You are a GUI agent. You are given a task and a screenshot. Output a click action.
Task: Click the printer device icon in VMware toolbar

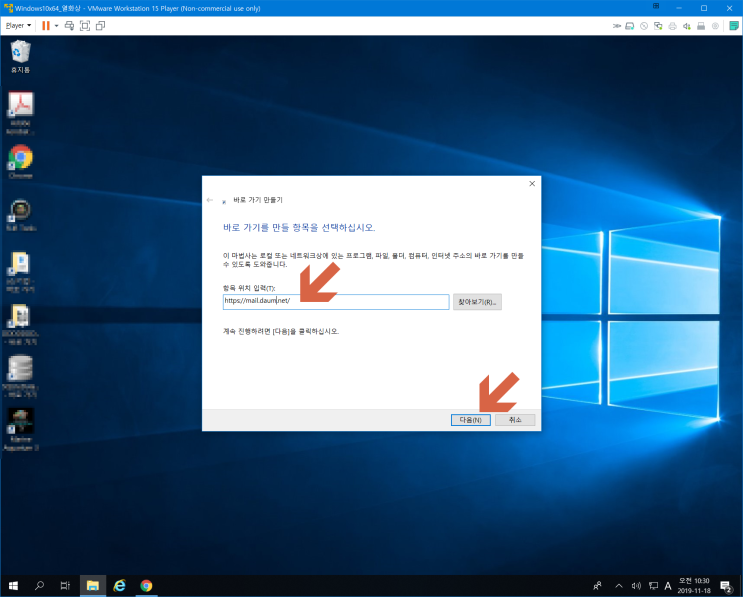[x=672, y=26]
